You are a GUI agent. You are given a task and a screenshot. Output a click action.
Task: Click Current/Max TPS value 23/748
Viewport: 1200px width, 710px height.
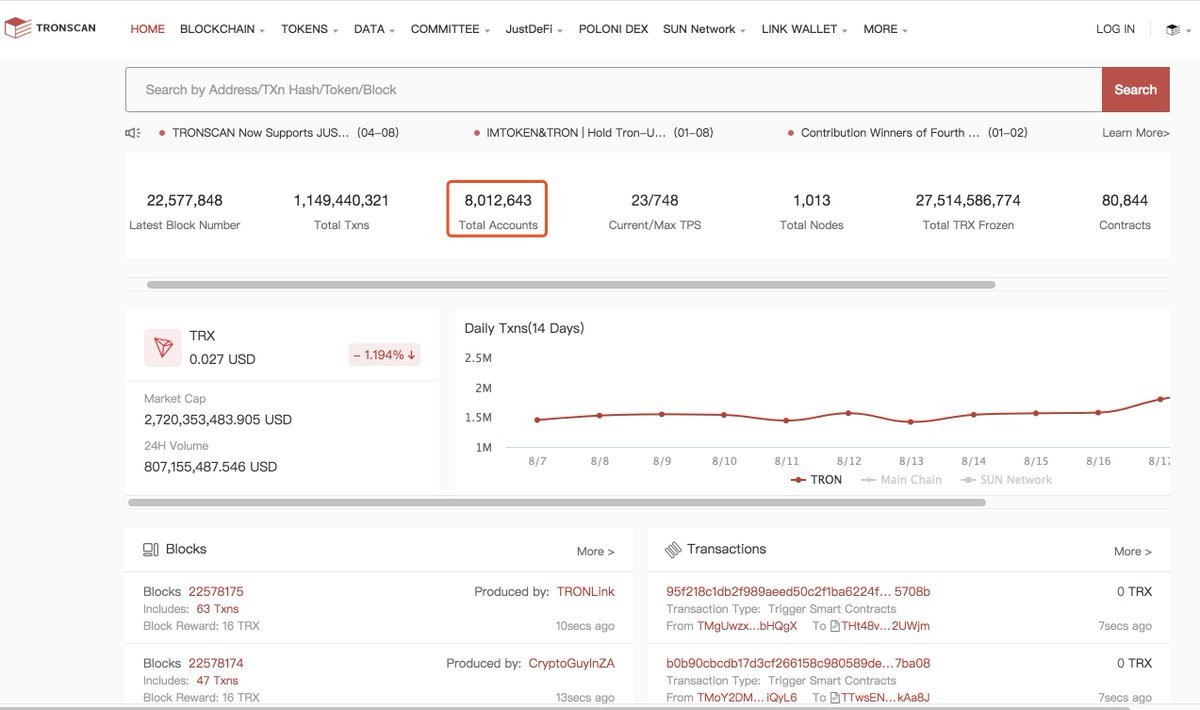tap(655, 200)
